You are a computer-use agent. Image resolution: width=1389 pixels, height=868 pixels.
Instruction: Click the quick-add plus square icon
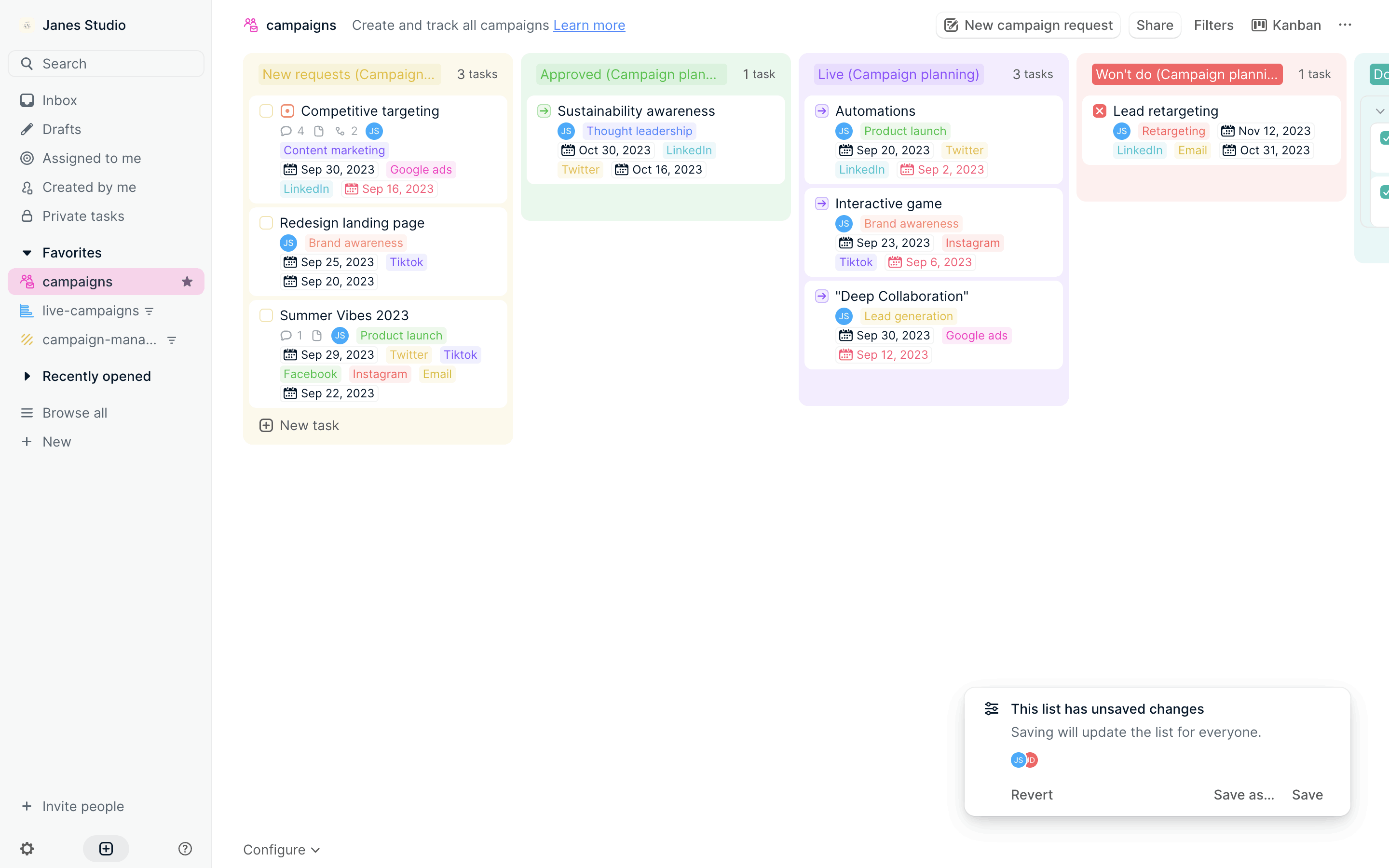tap(106, 849)
